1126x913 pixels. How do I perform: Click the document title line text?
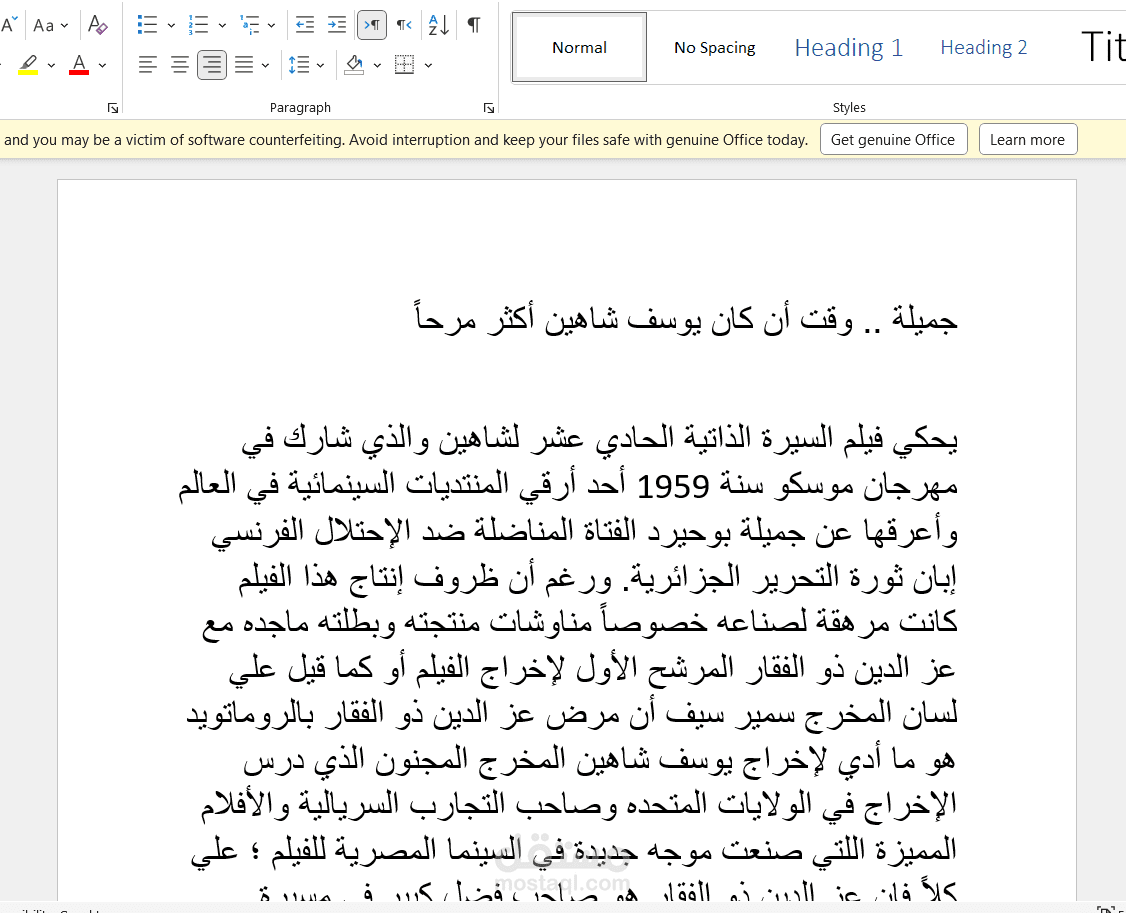pos(686,319)
